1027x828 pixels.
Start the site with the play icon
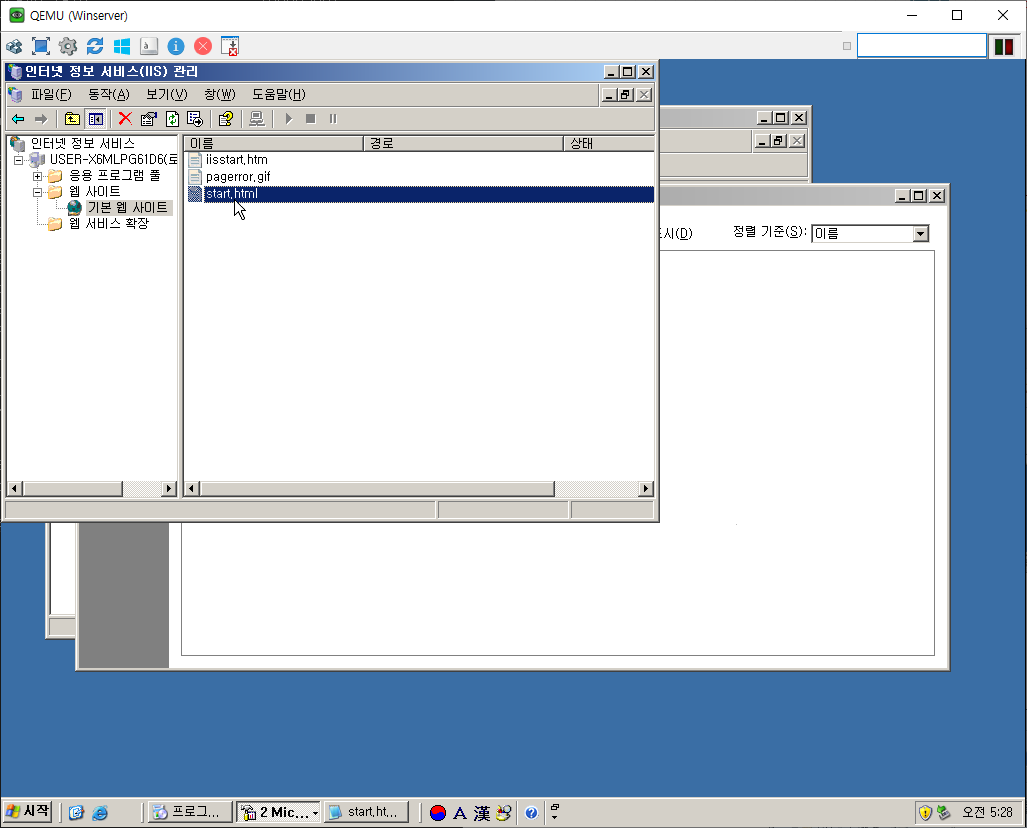coord(288,119)
